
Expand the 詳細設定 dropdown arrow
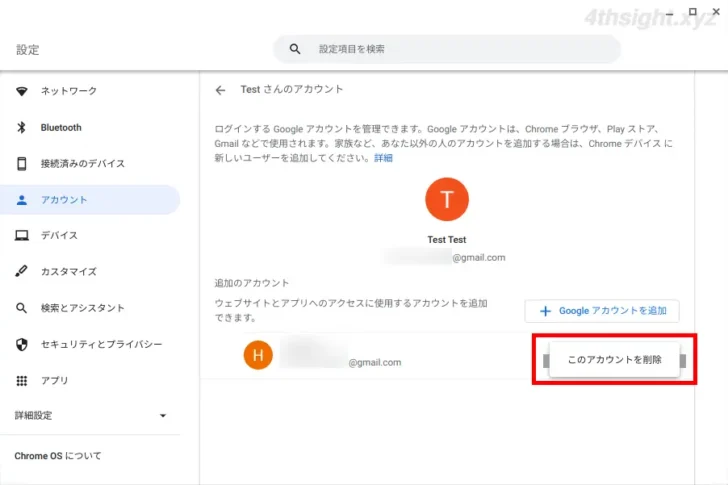point(162,415)
